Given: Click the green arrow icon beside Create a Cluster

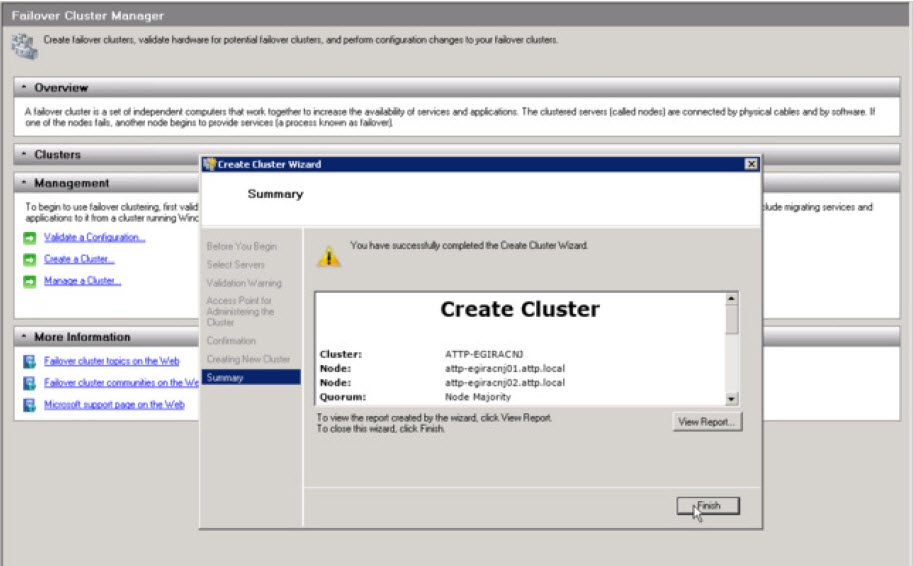Looking at the screenshot, I should click(x=30, y=260).
